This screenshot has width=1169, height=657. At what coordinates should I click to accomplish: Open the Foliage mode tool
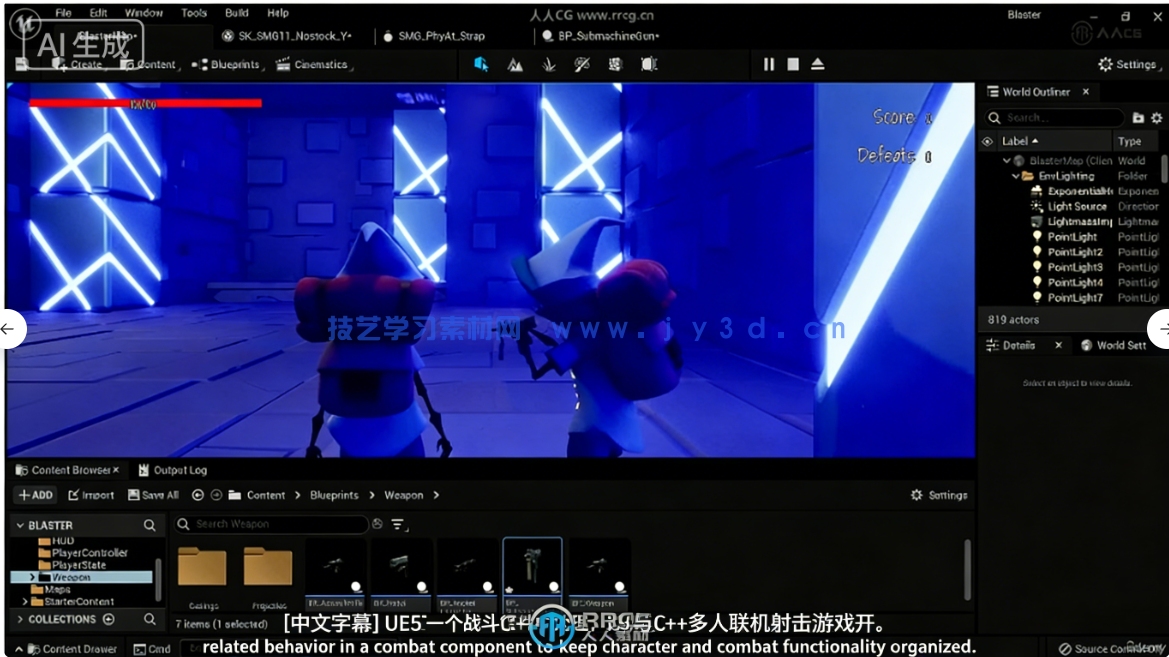[547, 64]
